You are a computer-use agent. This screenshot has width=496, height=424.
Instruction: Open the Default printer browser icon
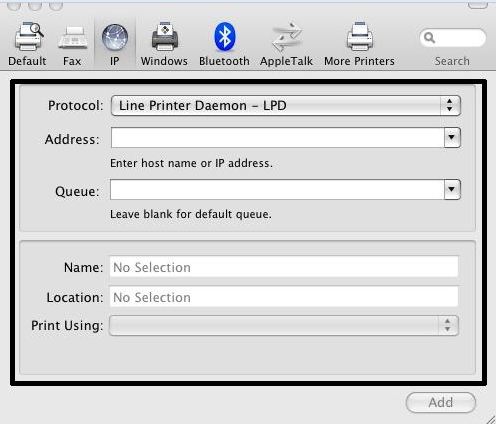(x=29, y=37)
